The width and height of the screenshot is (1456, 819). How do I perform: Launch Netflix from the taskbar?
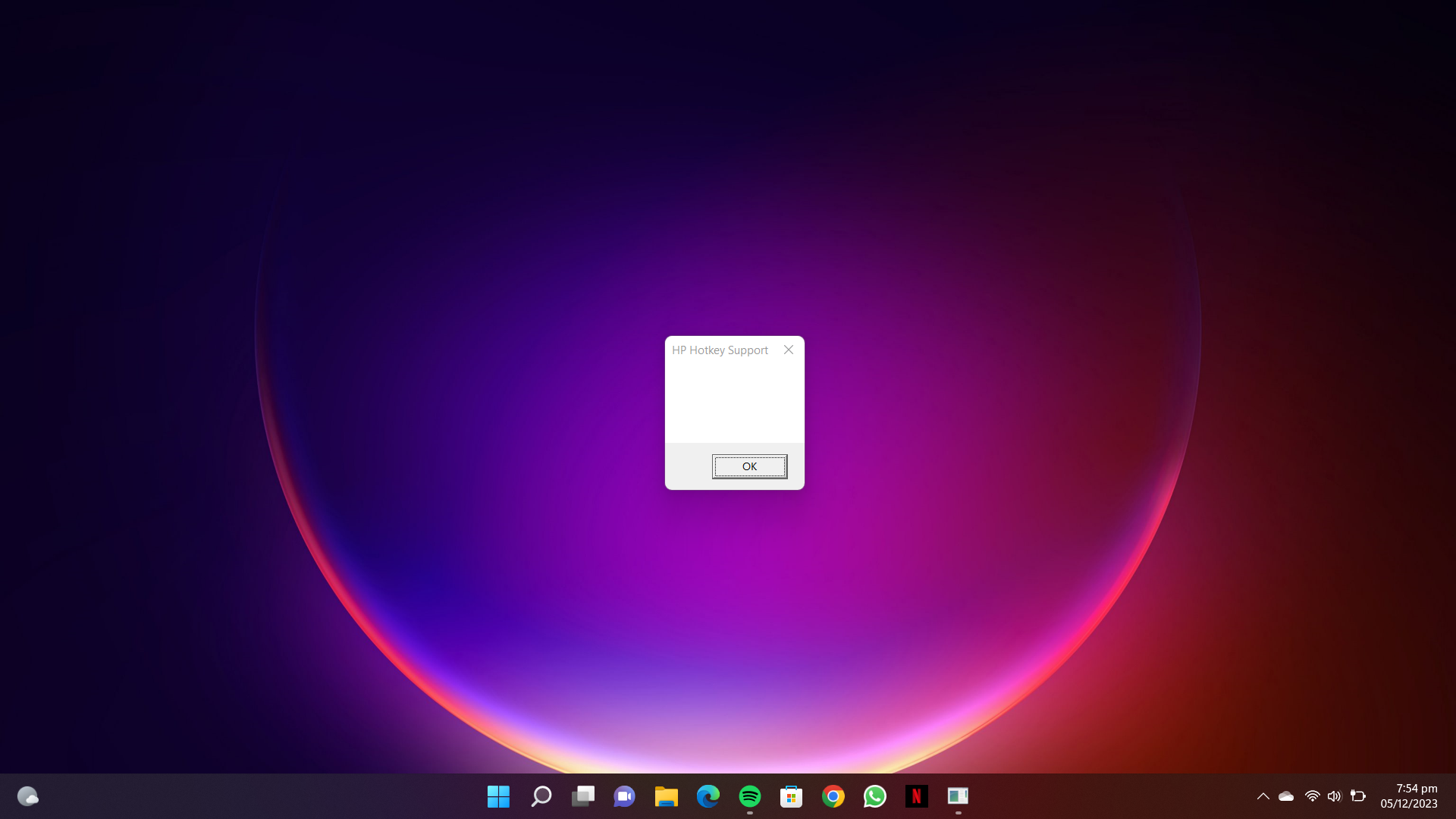click(916, 796)
